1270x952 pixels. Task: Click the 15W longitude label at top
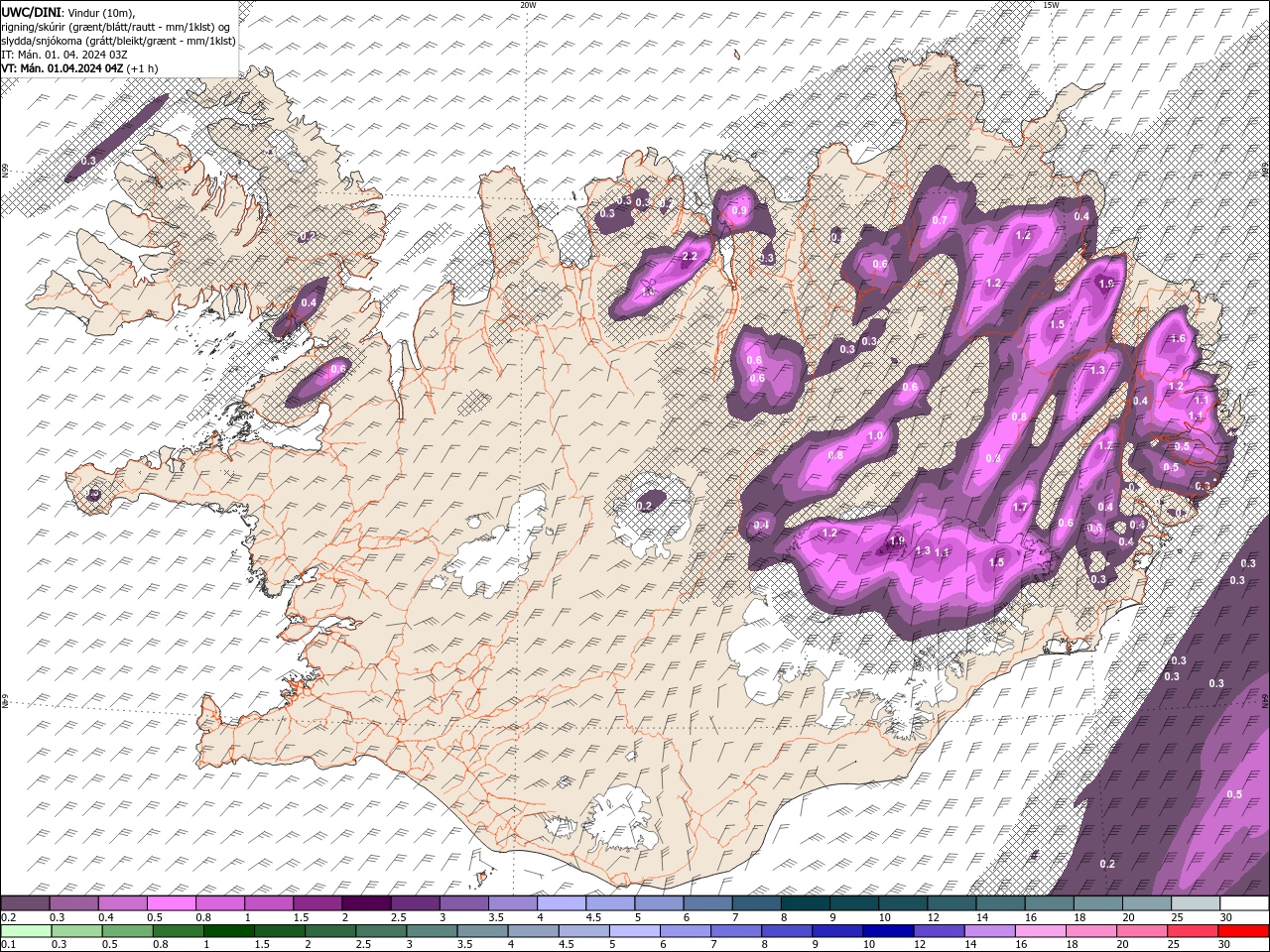point(1051,5)
